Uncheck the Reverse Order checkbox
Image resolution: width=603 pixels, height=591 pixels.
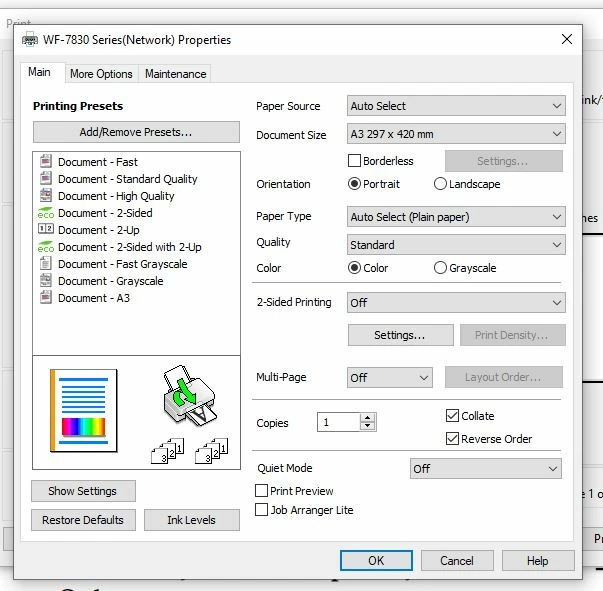tap(452, 439)
